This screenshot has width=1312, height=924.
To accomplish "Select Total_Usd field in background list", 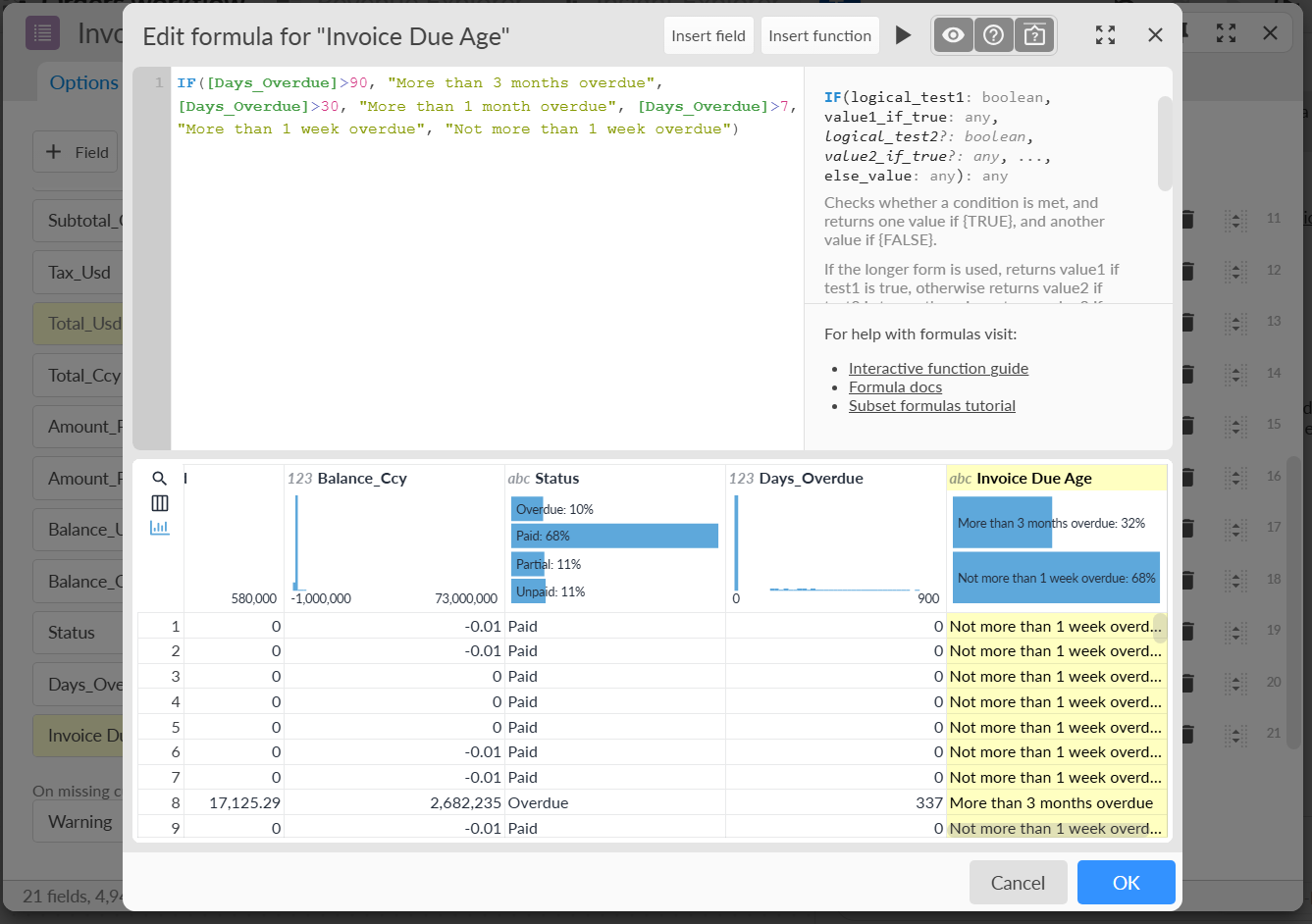I will coord(79,324).
